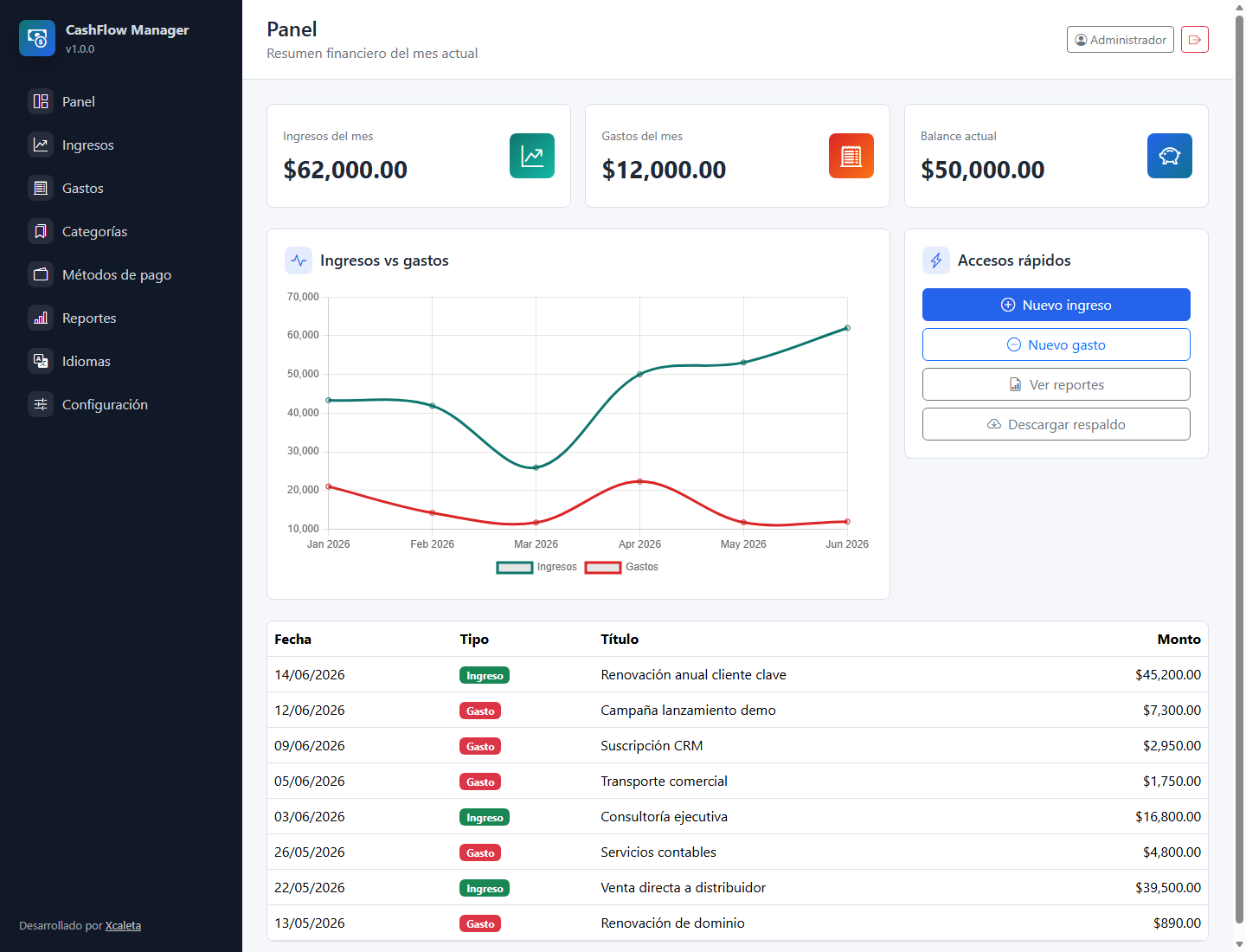This screenshot has width=1246, height=952.
Task: Click the $62,000.00 Ingresos del mes value
Action: point(345,170)
